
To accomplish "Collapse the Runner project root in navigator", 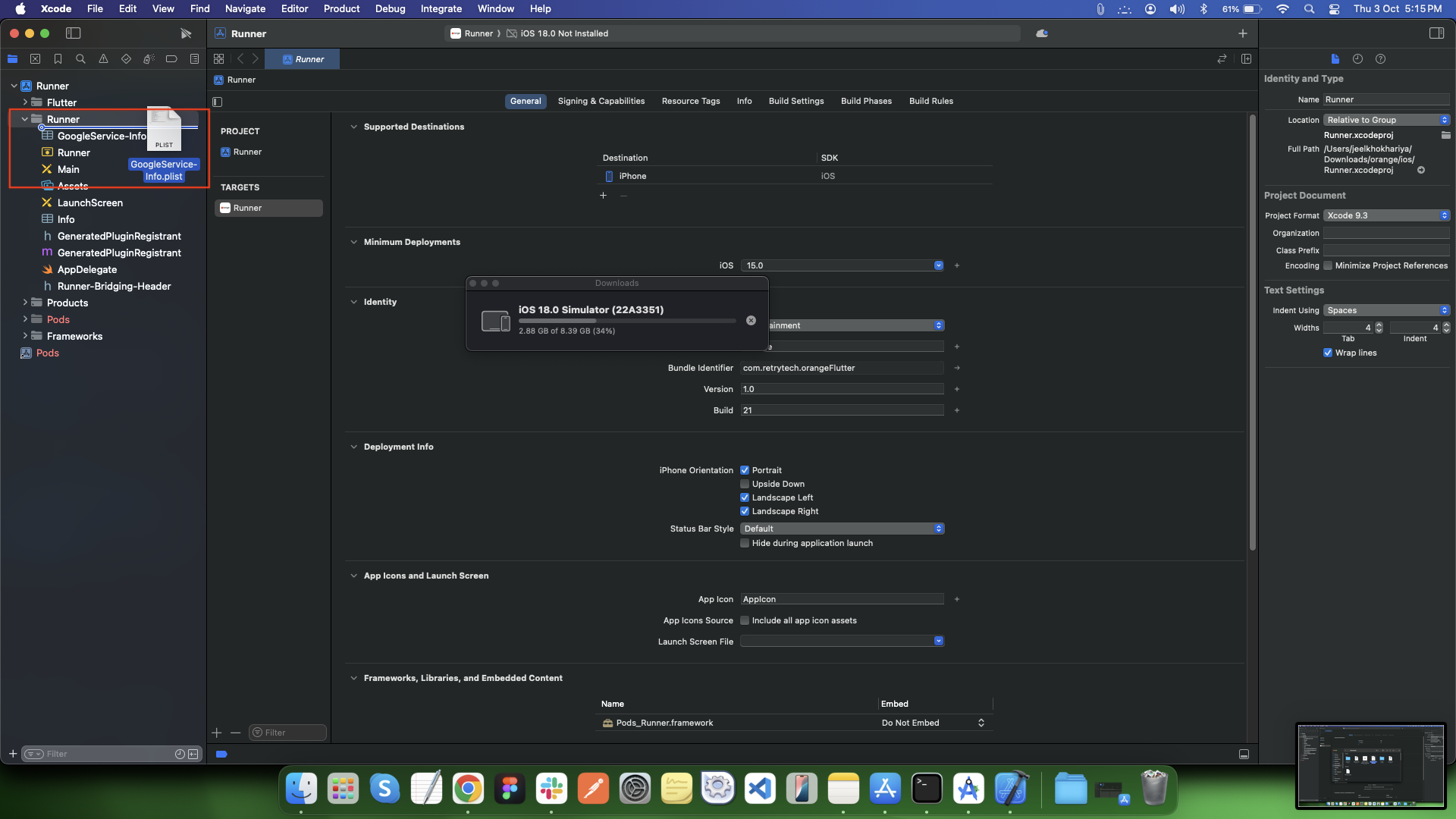I will coord(14,86).
